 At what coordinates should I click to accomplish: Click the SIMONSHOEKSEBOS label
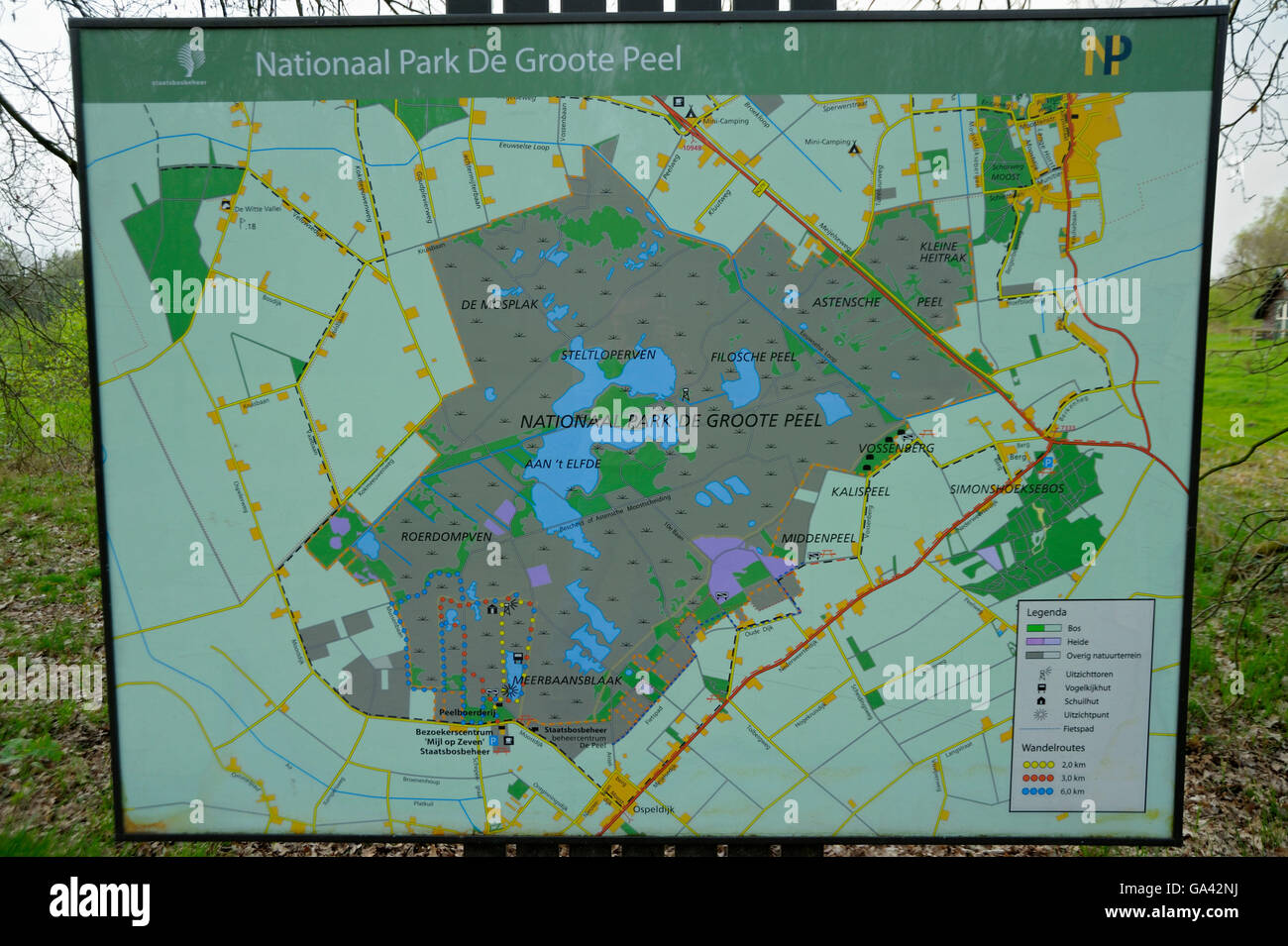click(x=1007, y=489)
